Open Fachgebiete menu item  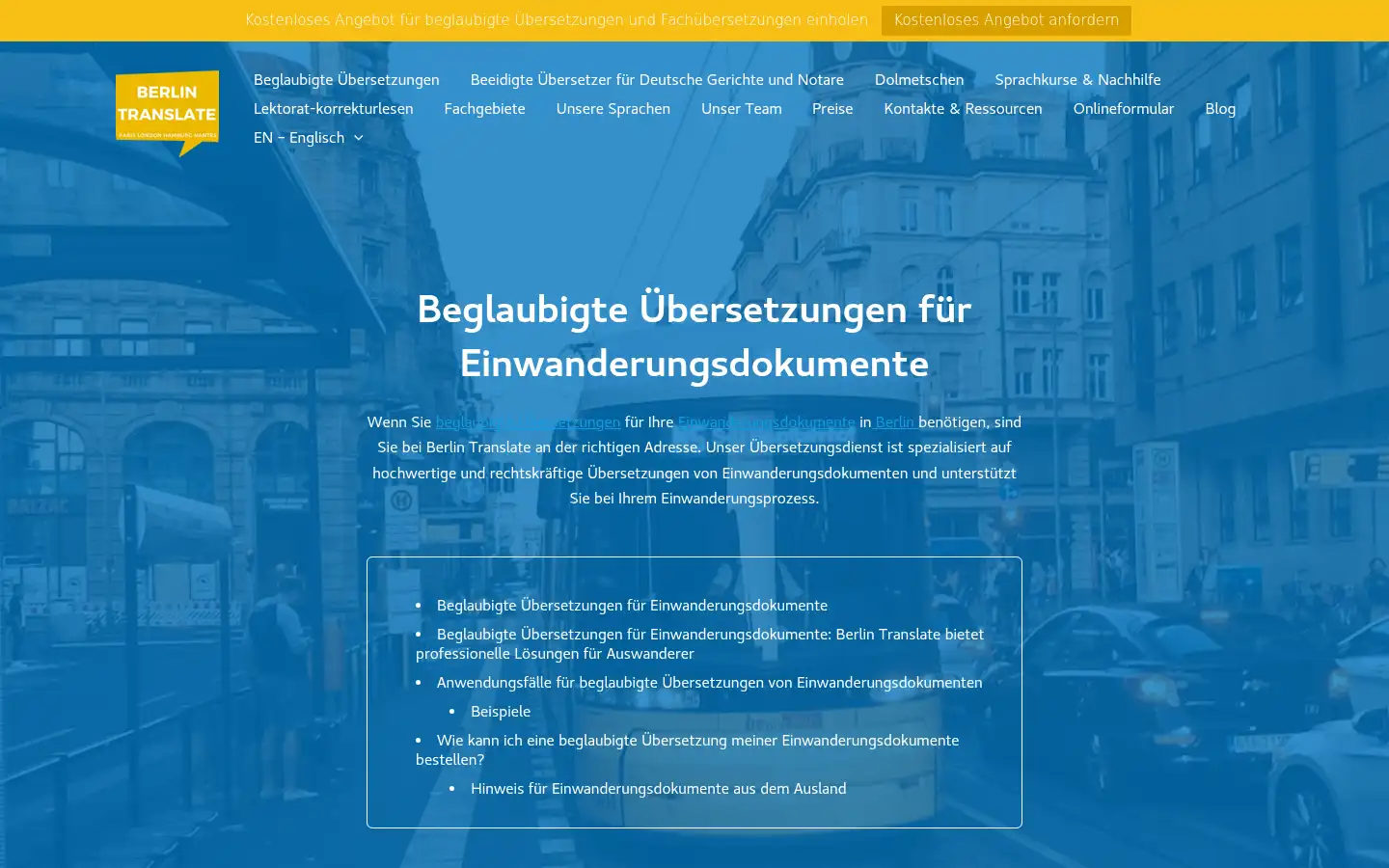pos(484,109)
